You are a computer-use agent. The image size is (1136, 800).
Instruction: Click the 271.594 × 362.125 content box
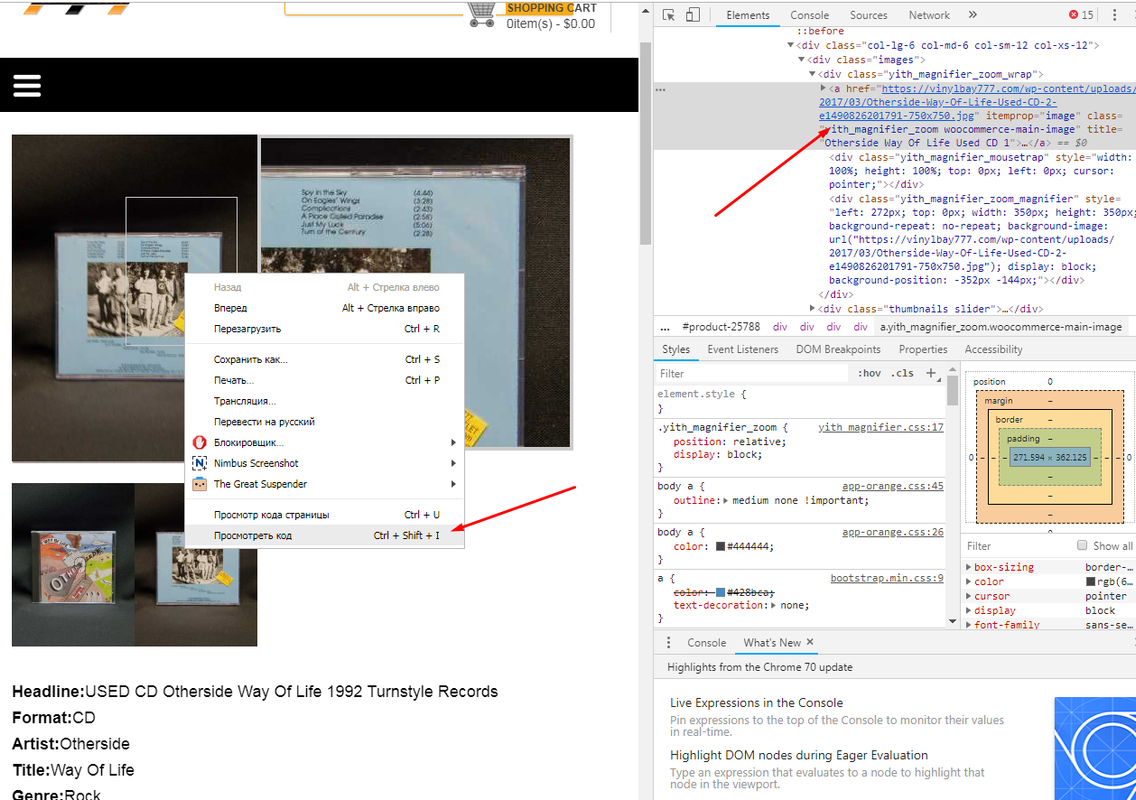pyautogui.click(x=1050, y=457)
